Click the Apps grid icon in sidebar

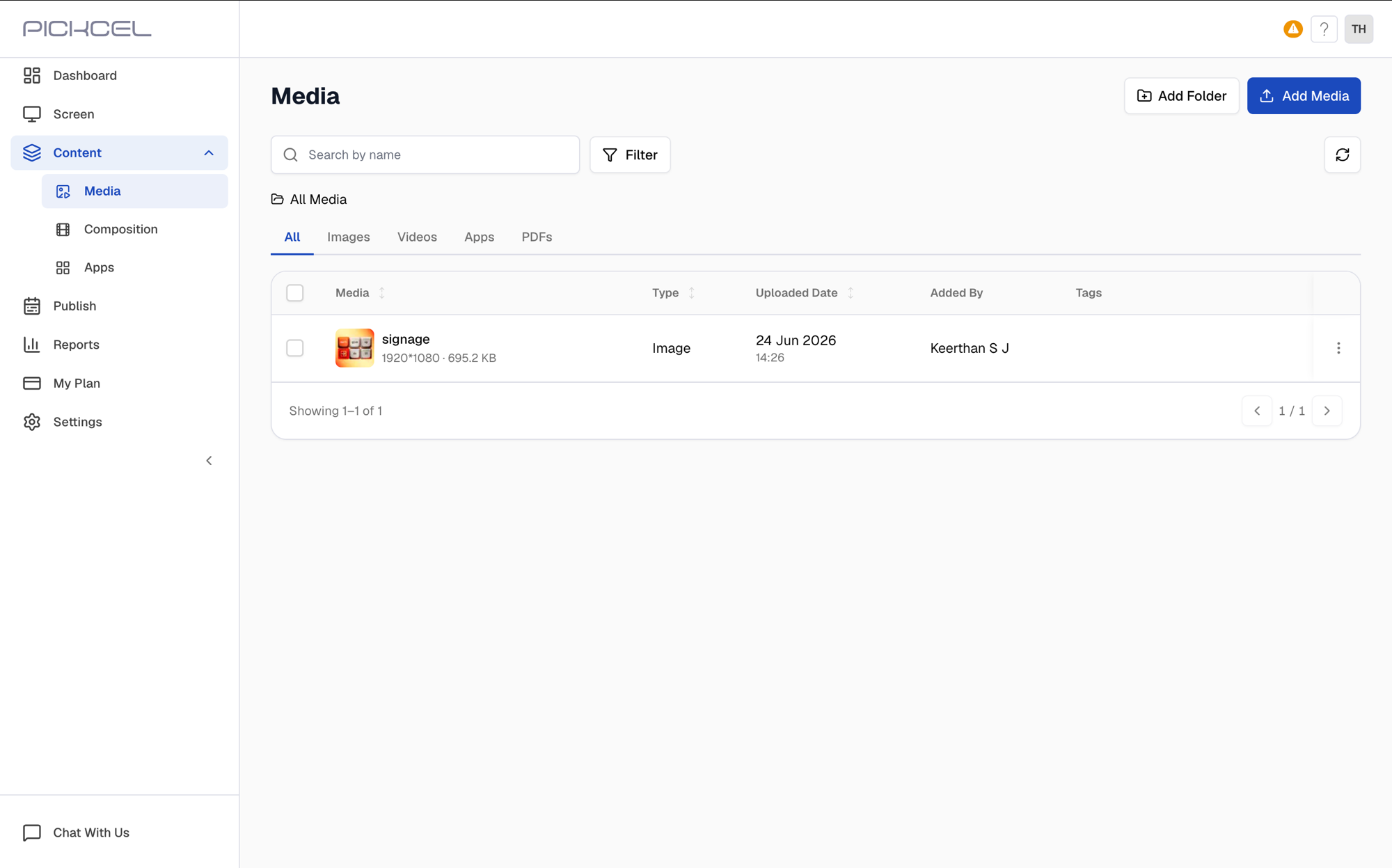(x=63, y=267)
